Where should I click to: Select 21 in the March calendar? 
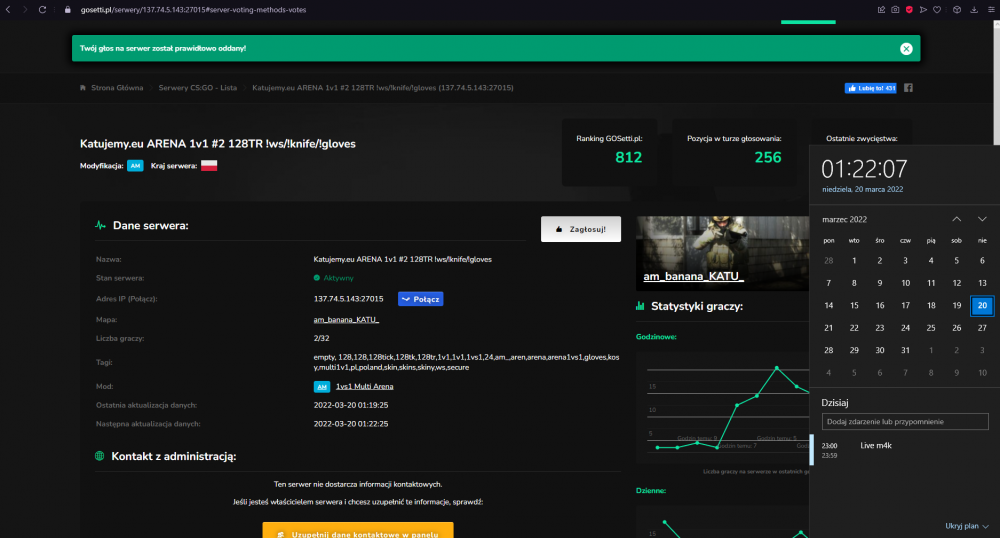(828, 328)
